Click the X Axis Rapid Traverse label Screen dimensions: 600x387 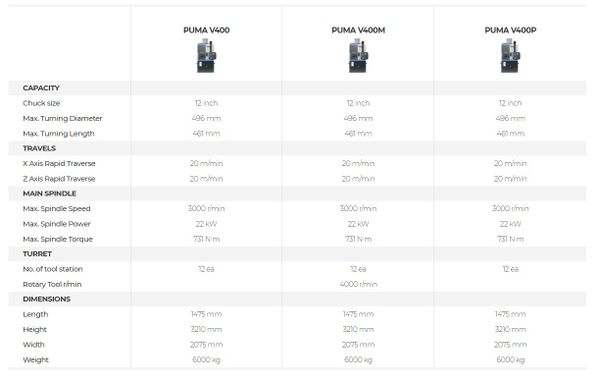pos(59,163)
